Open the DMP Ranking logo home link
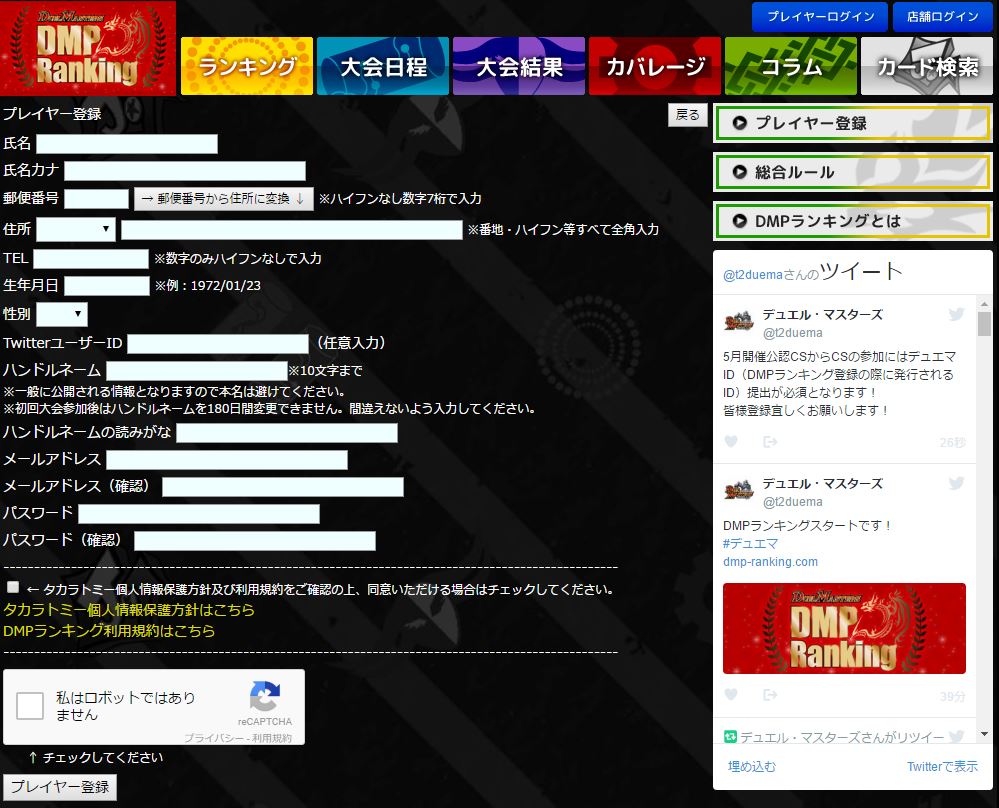This screenshot has height=808, width=999. pos(88,48)
